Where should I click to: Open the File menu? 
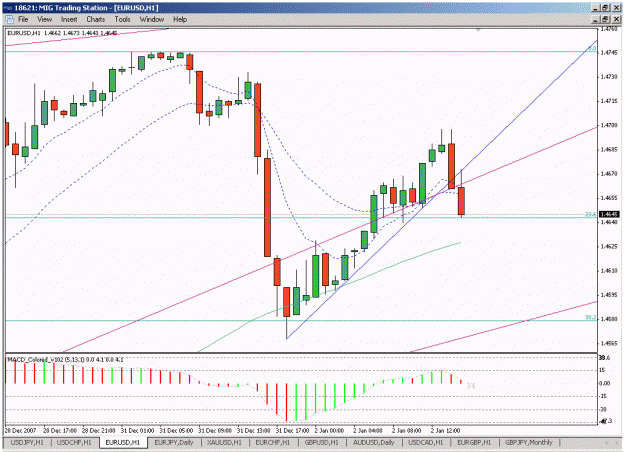(23, 19)
